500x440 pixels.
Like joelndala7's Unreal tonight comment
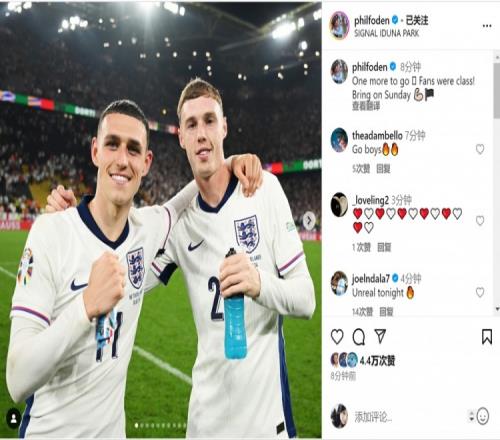coord(480,292)
